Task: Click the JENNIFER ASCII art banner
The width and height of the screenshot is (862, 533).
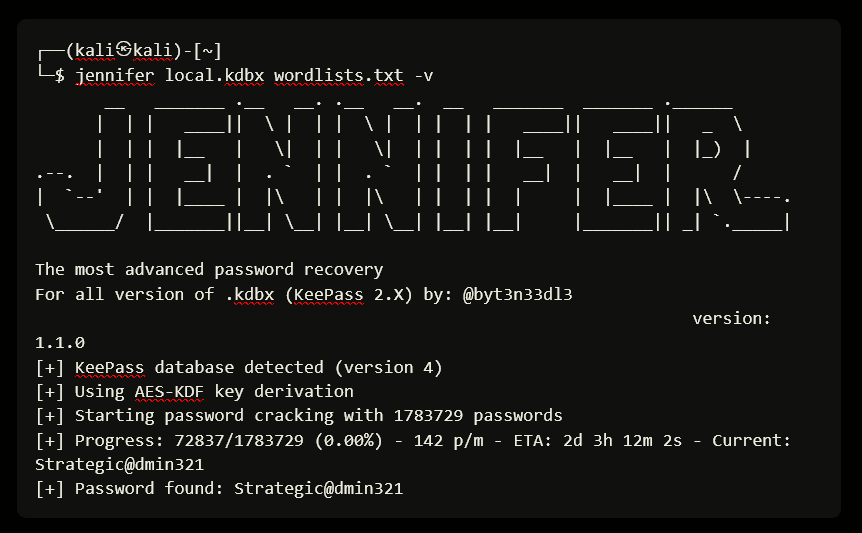Action: 413,166
